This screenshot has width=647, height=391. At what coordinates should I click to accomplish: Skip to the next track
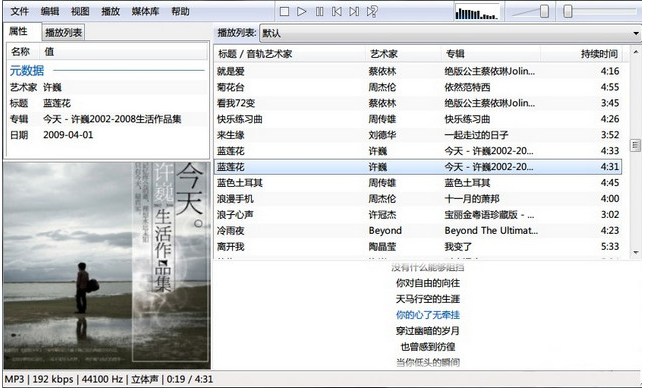pyautogui.click(x=354, y=12)
